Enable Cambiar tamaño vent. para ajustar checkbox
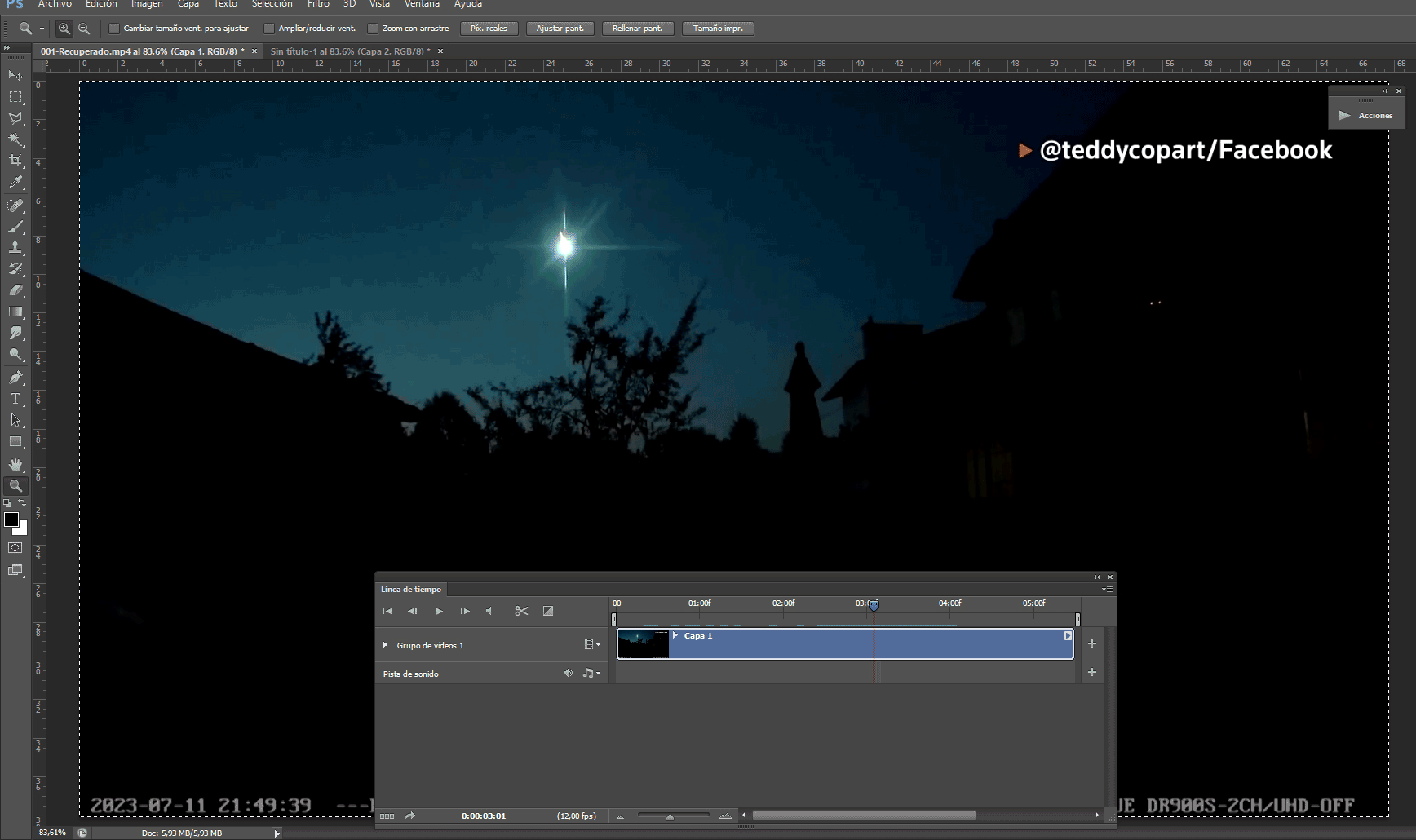Image resolution: width=1416 pixels, height=840 pixels. coord(113,28)
